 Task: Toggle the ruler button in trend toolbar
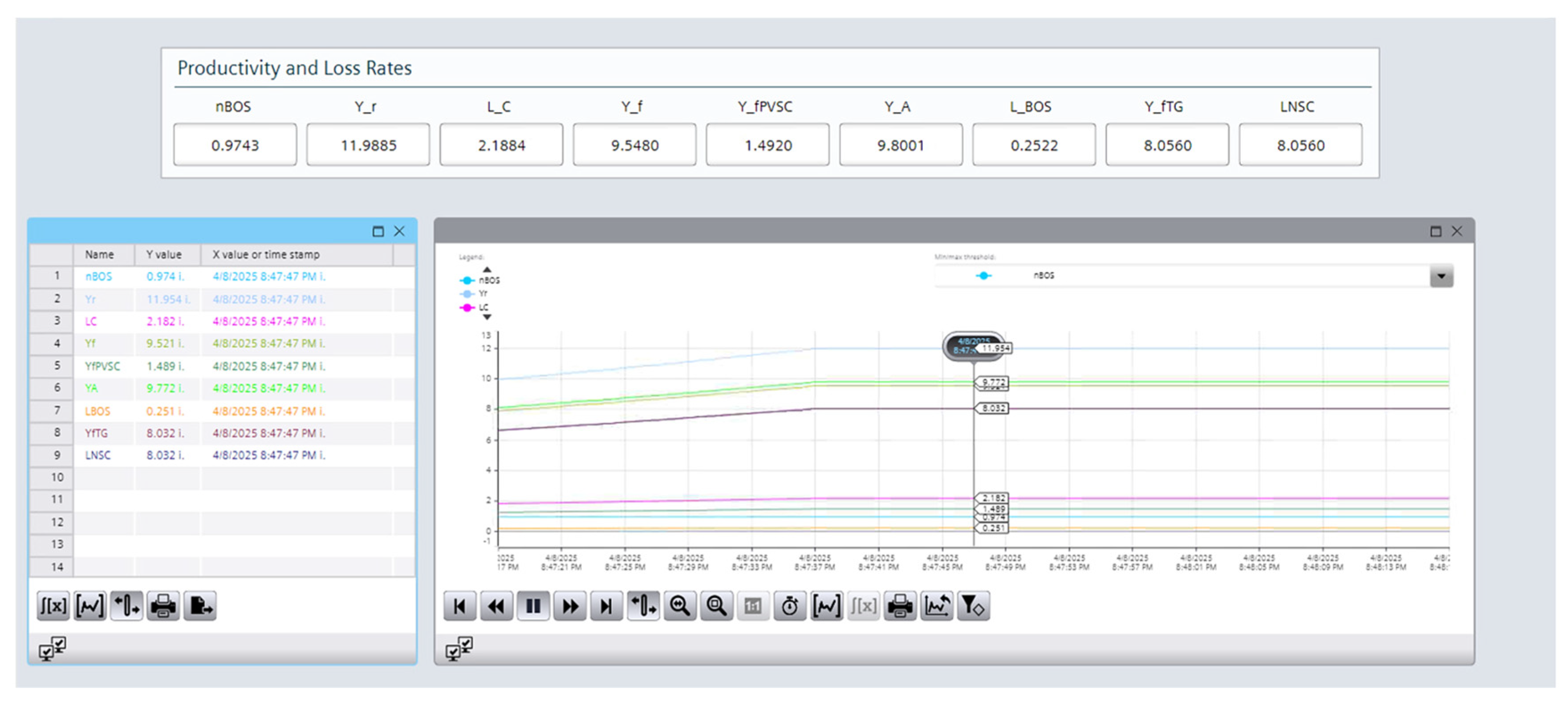point(643,606)
